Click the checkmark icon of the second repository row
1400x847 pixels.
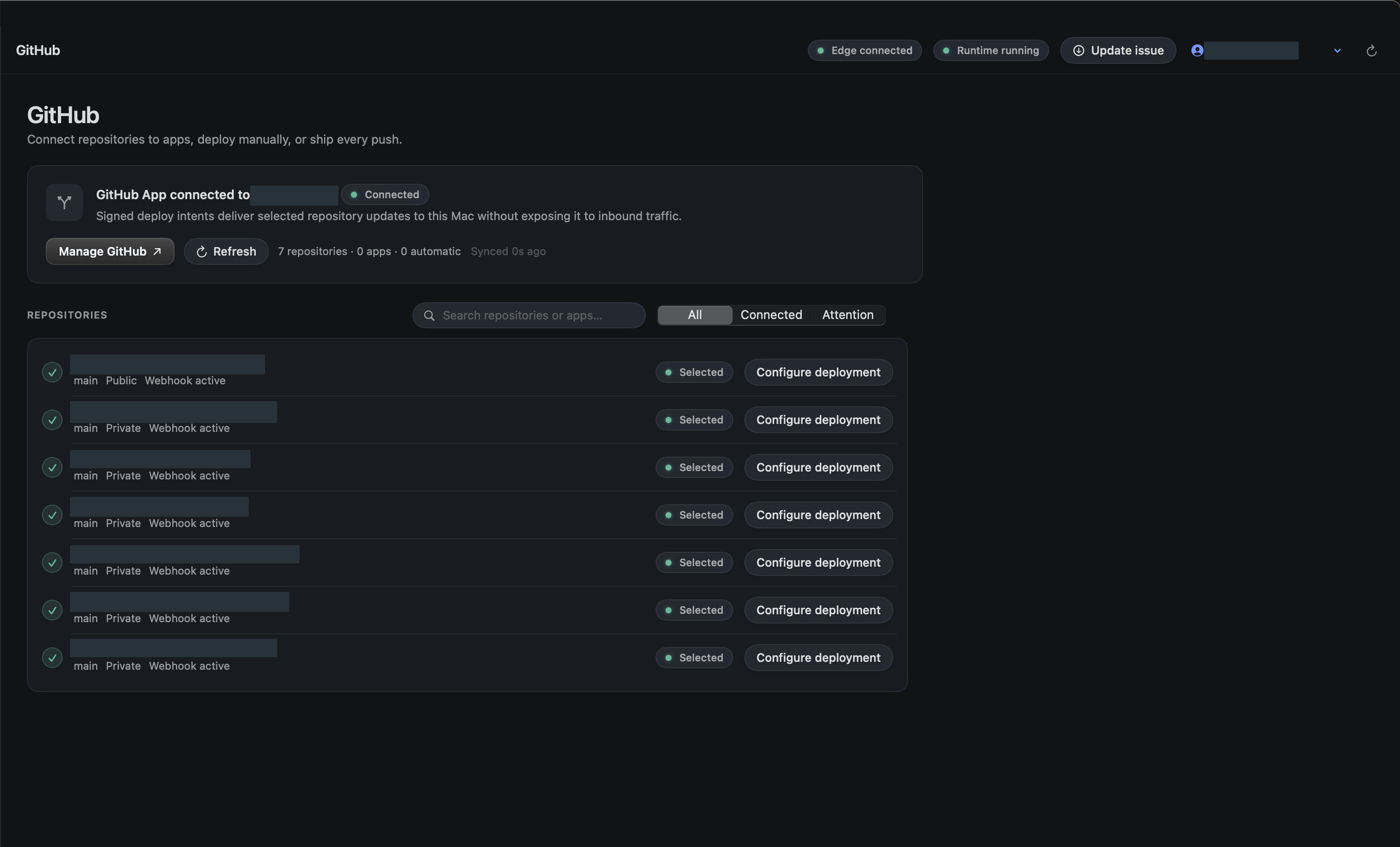click(x=52, y=420)
